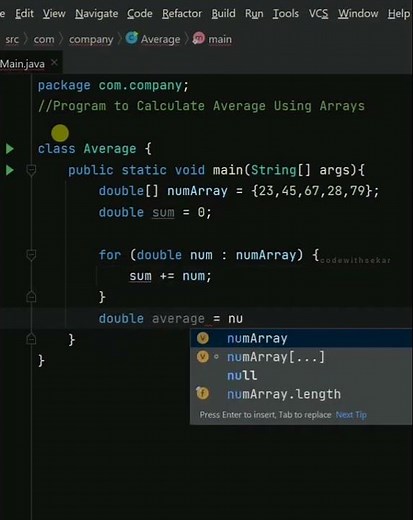Open the Code menu
Viewport: 413px width, 520px height.
click(140, 14)
